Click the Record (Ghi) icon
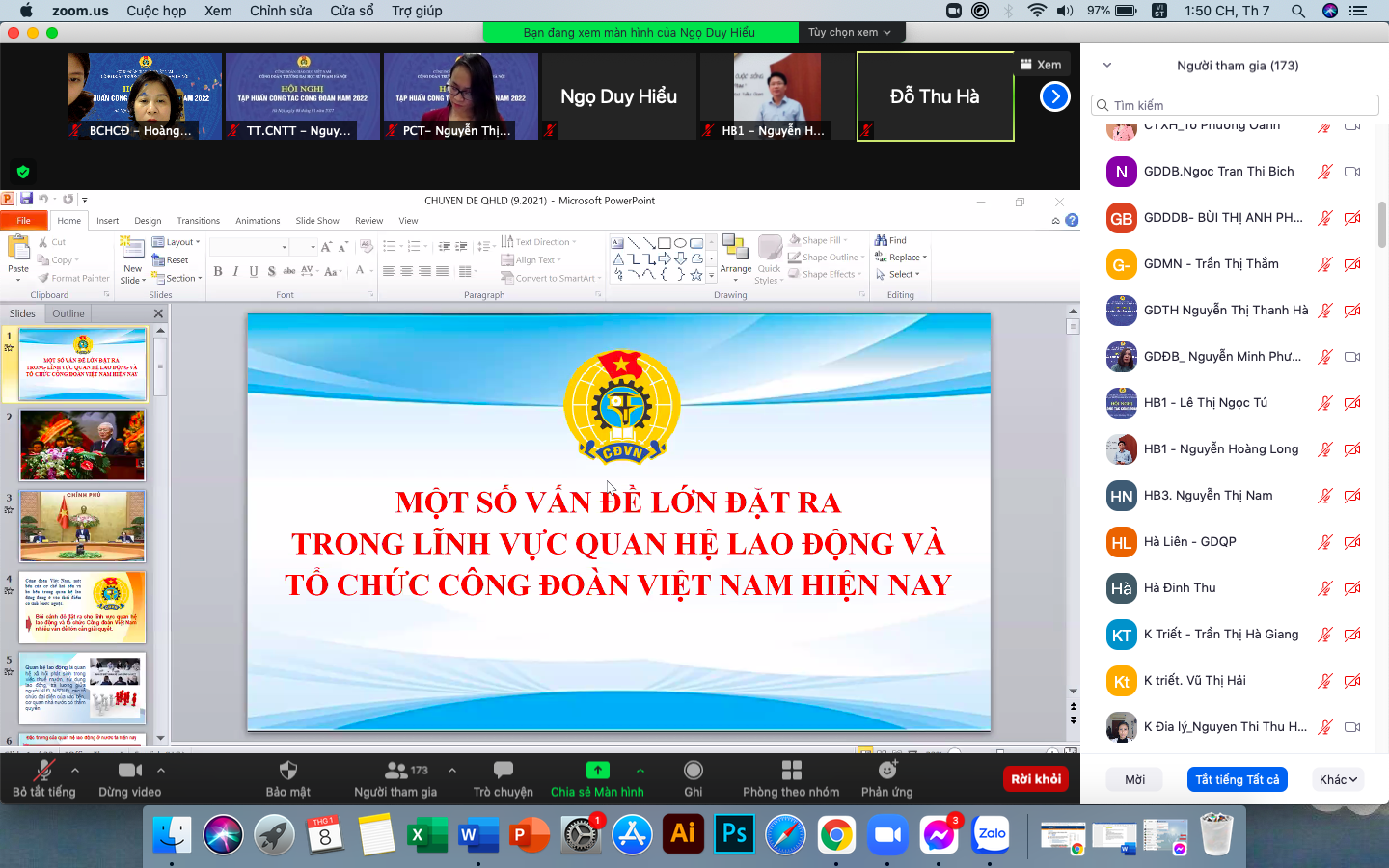 [693, 771]
